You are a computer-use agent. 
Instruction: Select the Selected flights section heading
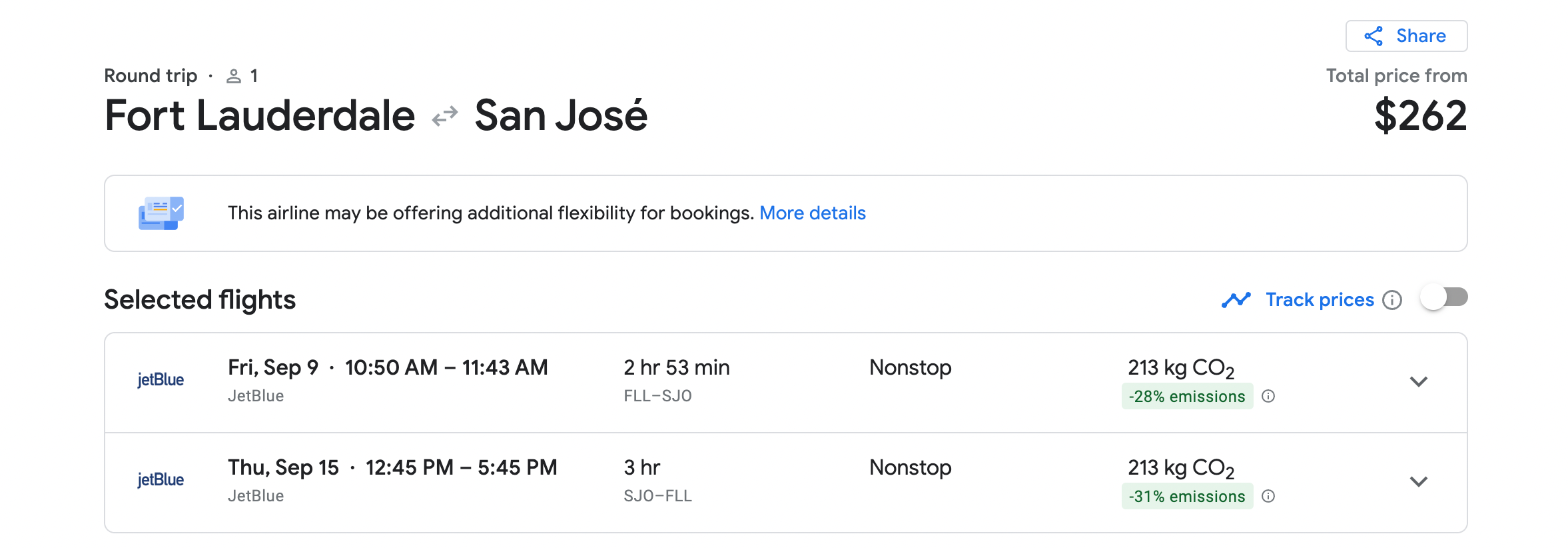click(199, 299)
